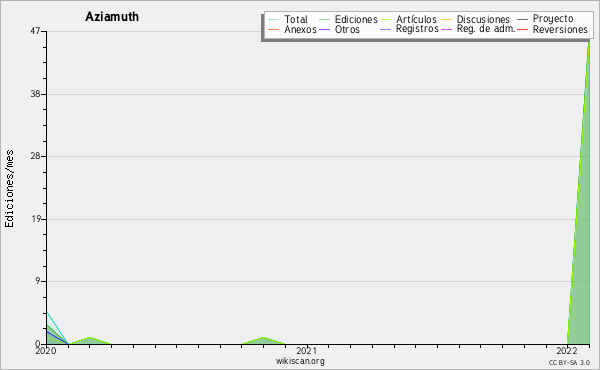This screenshot has height=370, width=600.
Task: Click the Anexos legend label
Action: [300, 29]
